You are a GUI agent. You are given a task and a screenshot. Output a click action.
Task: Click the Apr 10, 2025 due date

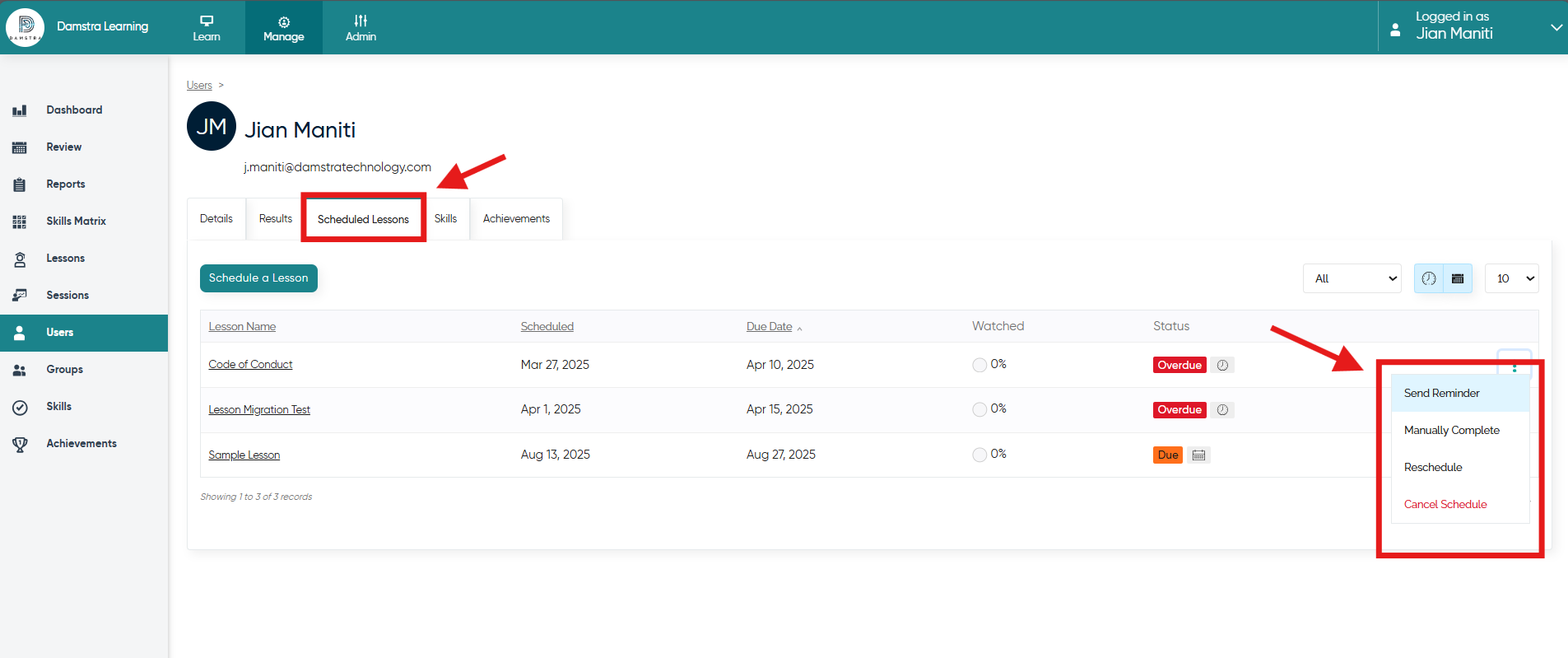point(780,365)
